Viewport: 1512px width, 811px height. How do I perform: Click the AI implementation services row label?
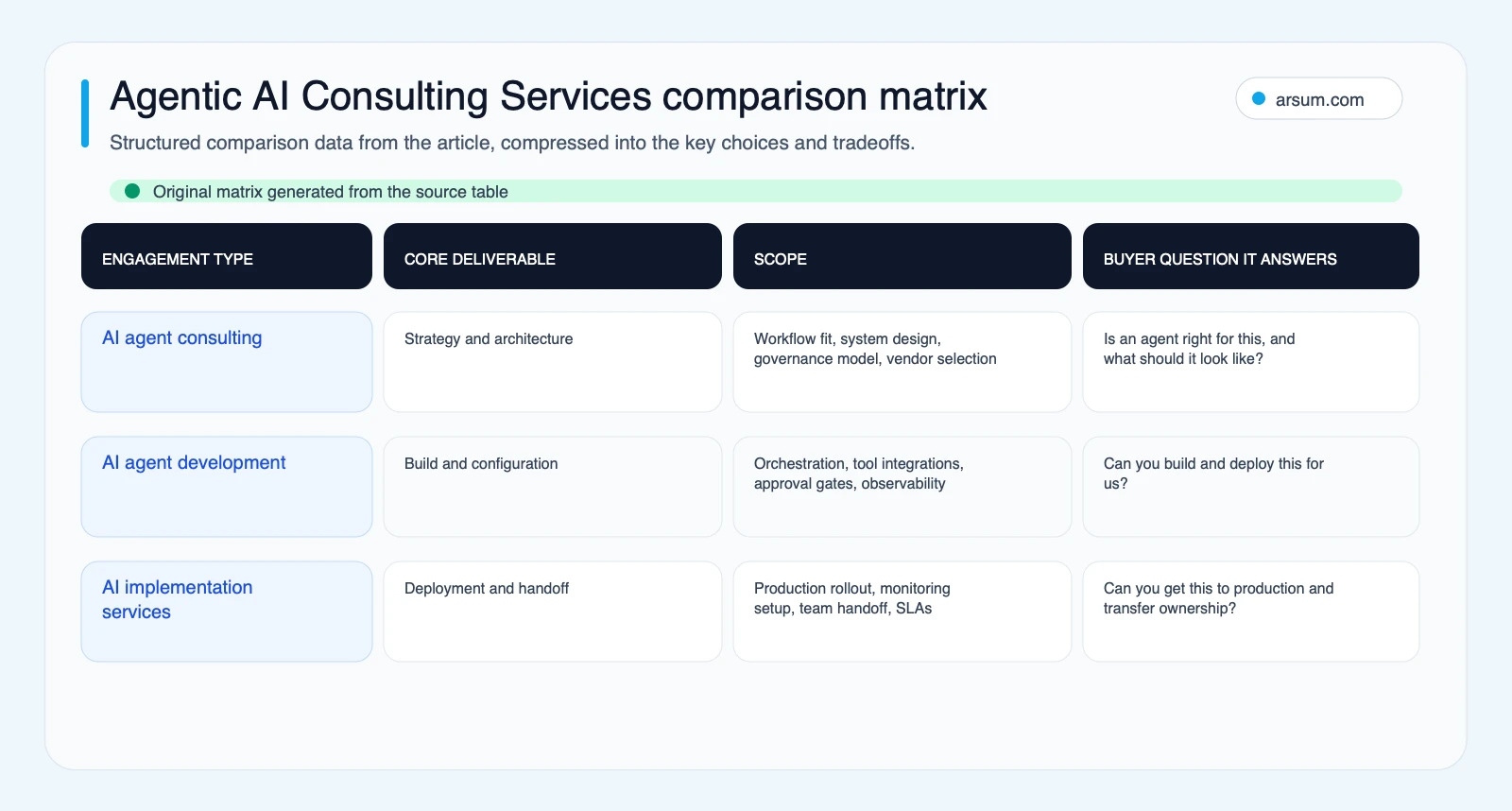[227, 612]
